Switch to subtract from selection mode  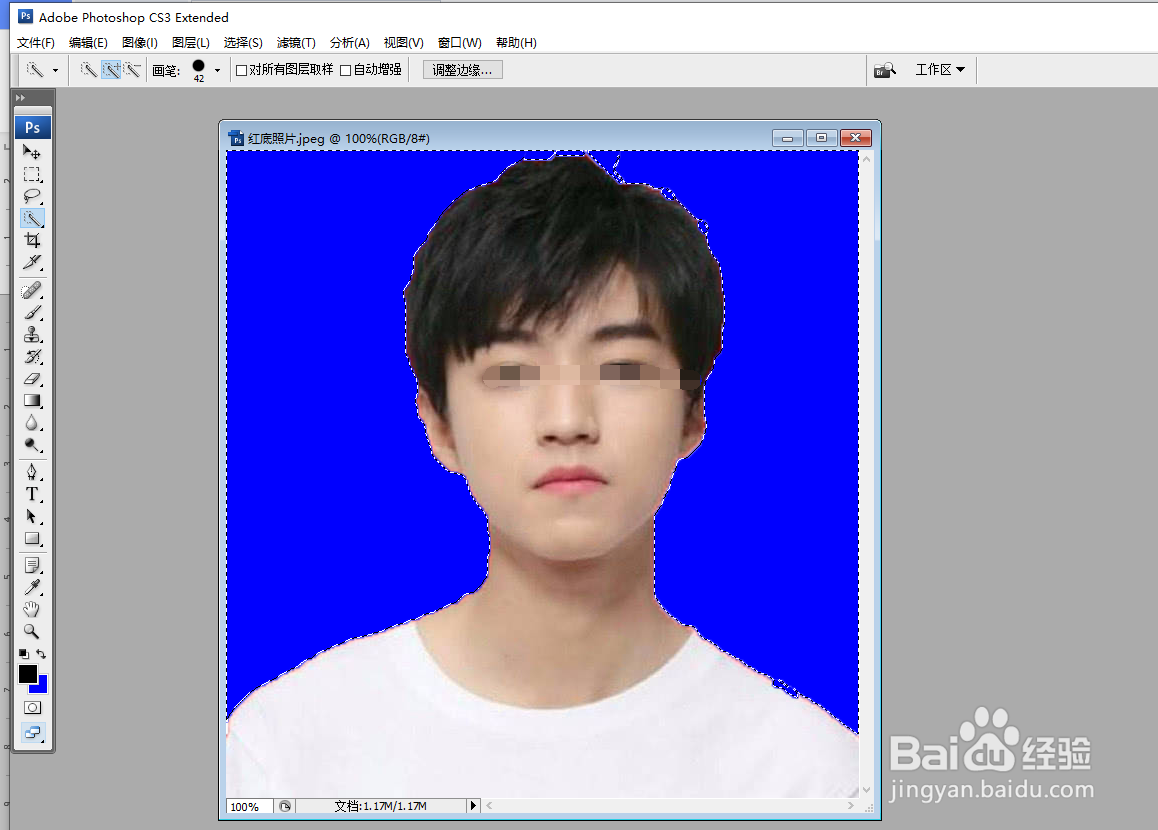click(x=134, y=70)
